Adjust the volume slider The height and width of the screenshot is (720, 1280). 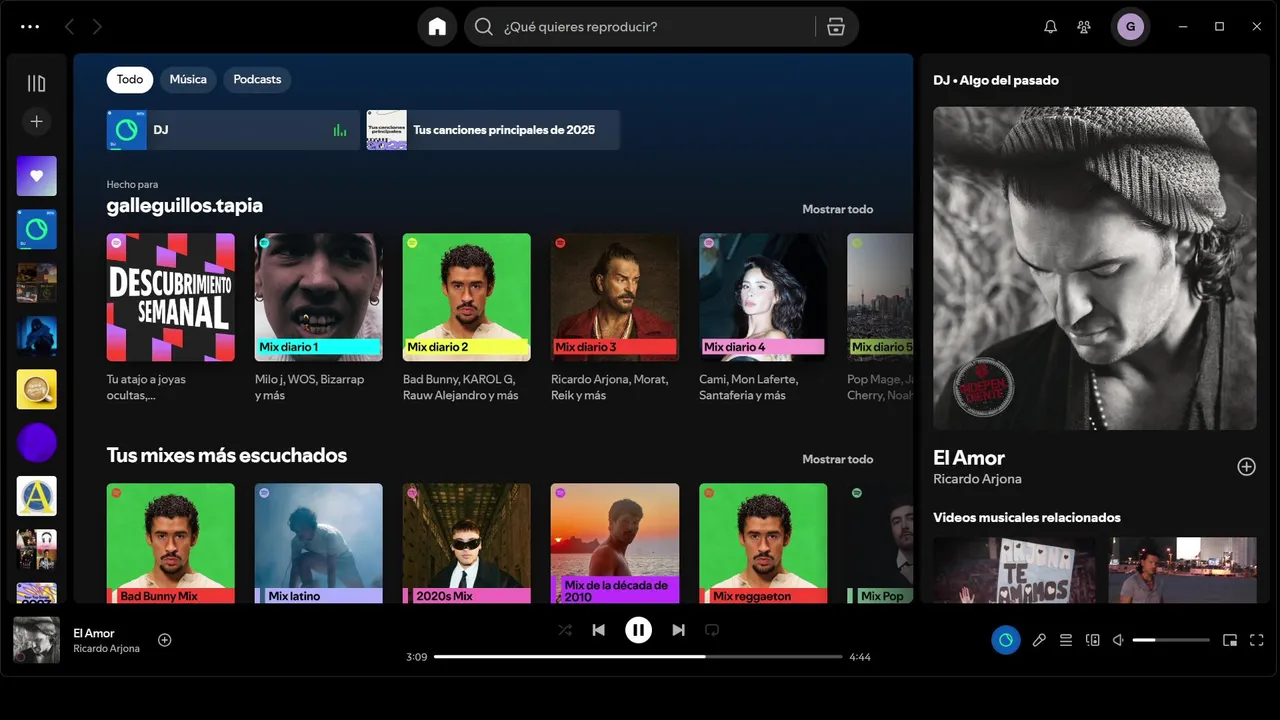pos(1171,640)
